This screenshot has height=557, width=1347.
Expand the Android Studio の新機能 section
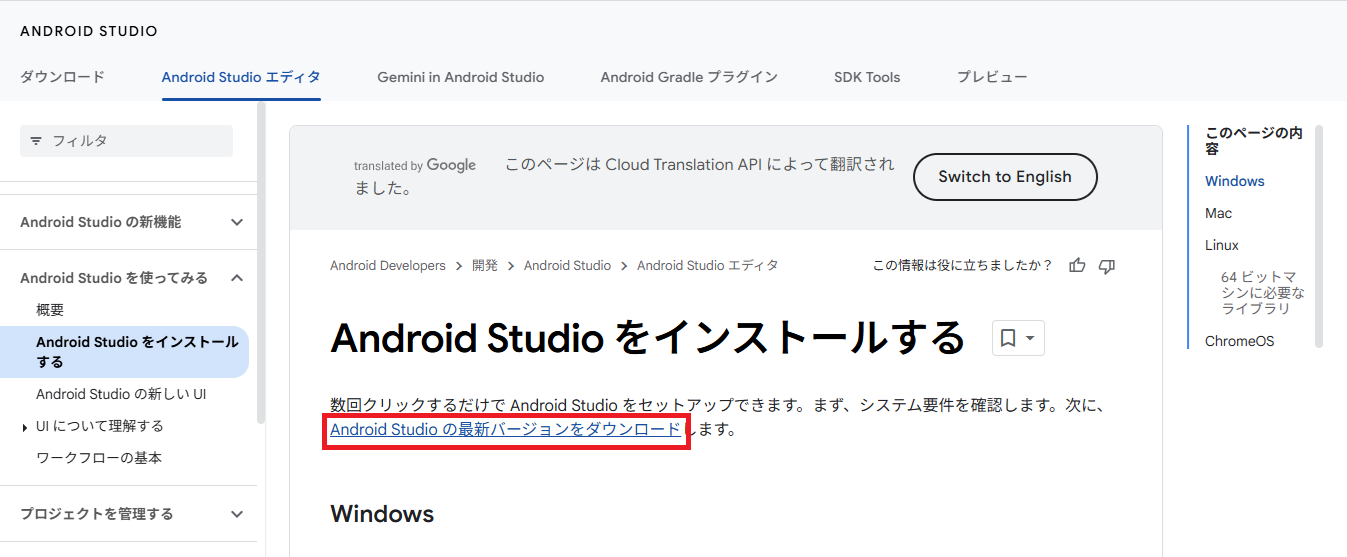(237, 222)
